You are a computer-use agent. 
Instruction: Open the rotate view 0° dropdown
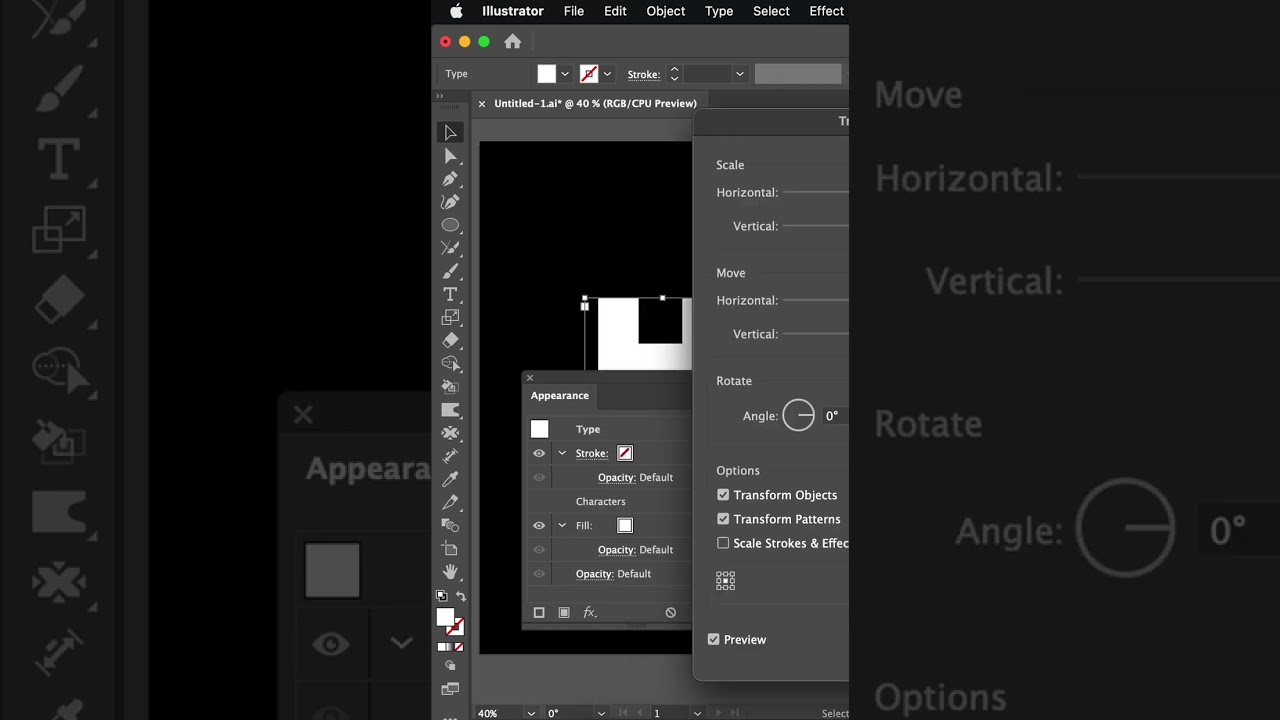pos(601,713)
